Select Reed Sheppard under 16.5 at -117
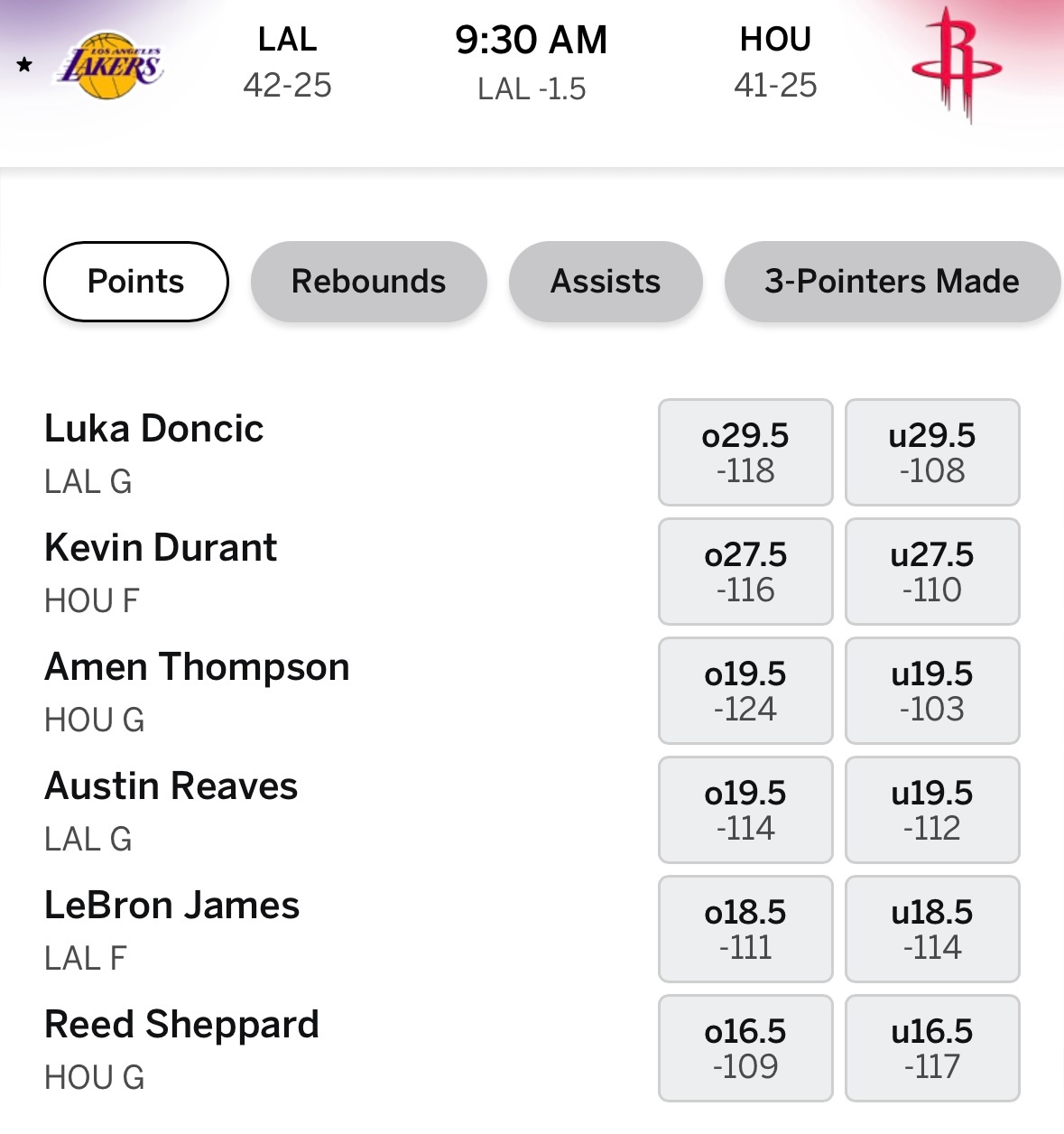This screenshot has height=1134, width=1064. [932, 1048]
